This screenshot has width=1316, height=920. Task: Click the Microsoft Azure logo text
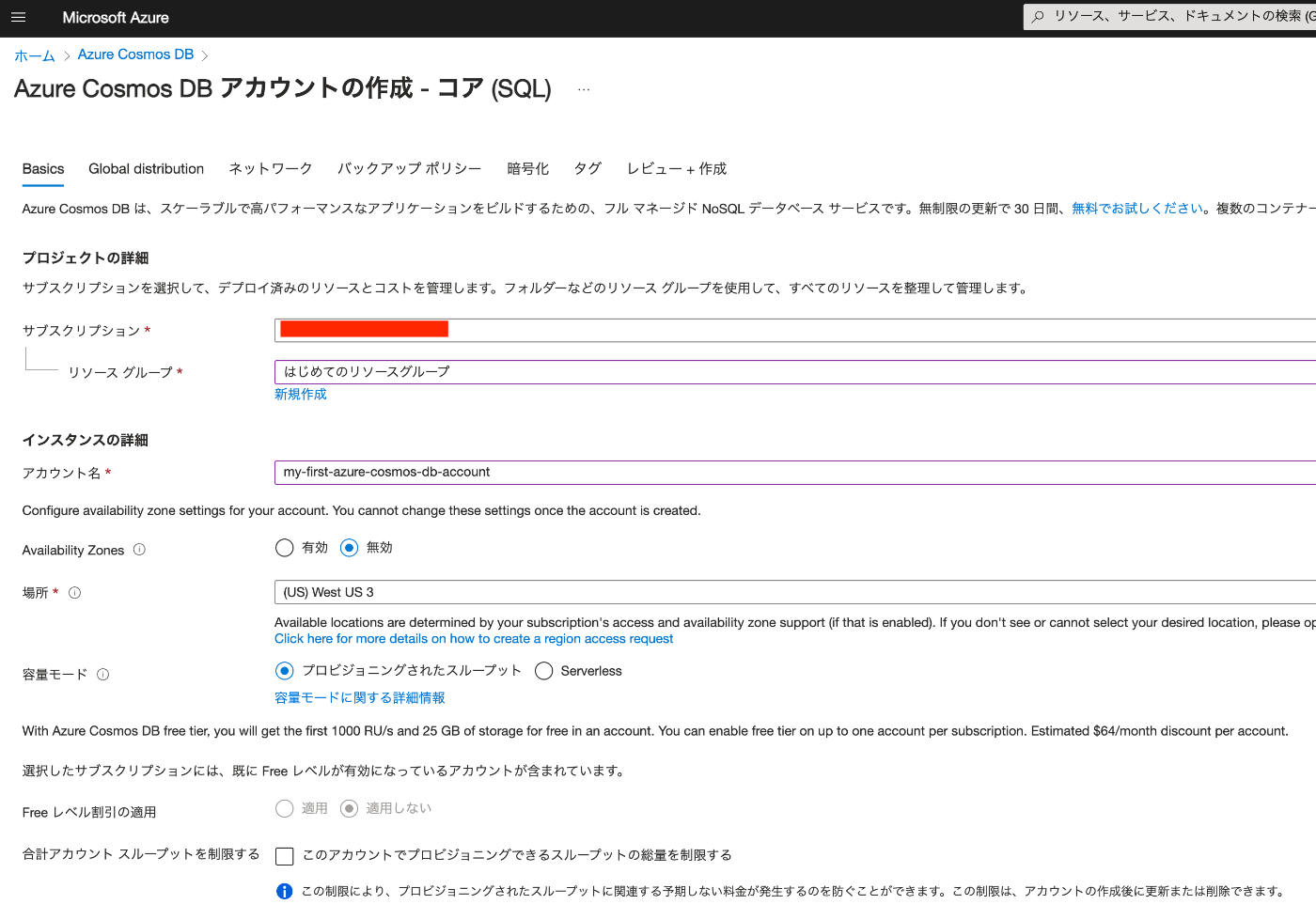point(116,18)
